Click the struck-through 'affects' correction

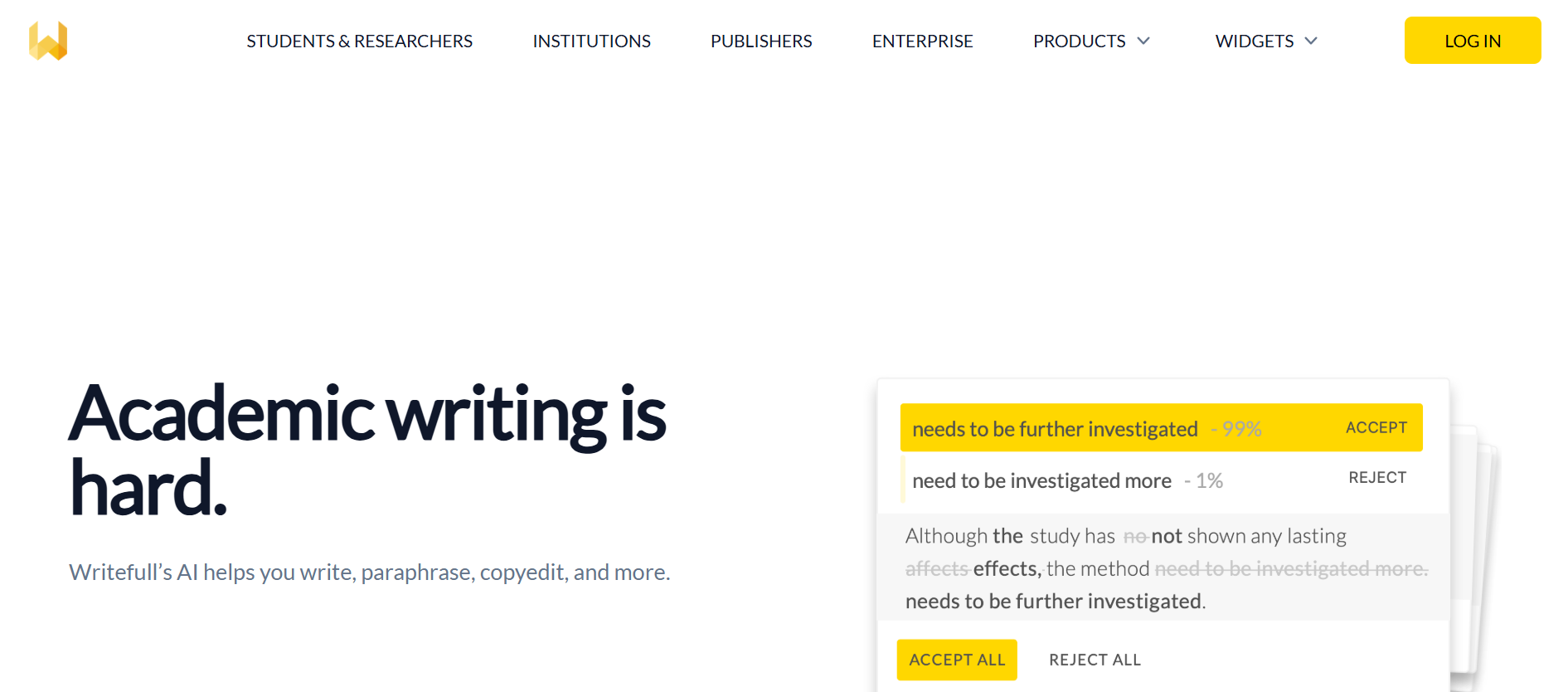coord(937,568)
